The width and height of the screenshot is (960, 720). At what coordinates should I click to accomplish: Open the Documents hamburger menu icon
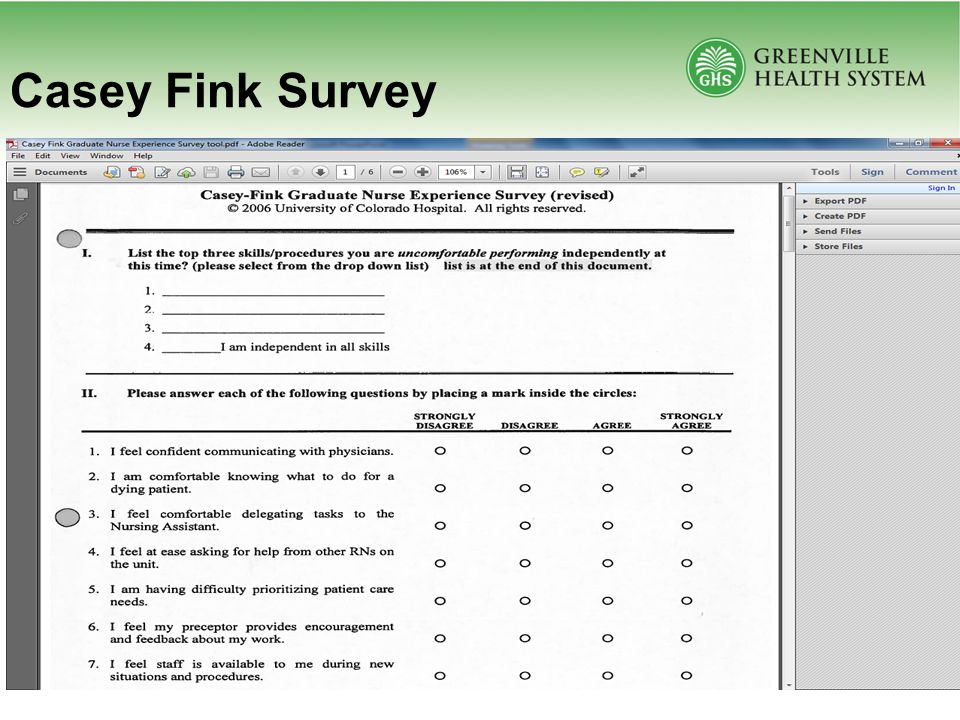(x=20, y=172)
